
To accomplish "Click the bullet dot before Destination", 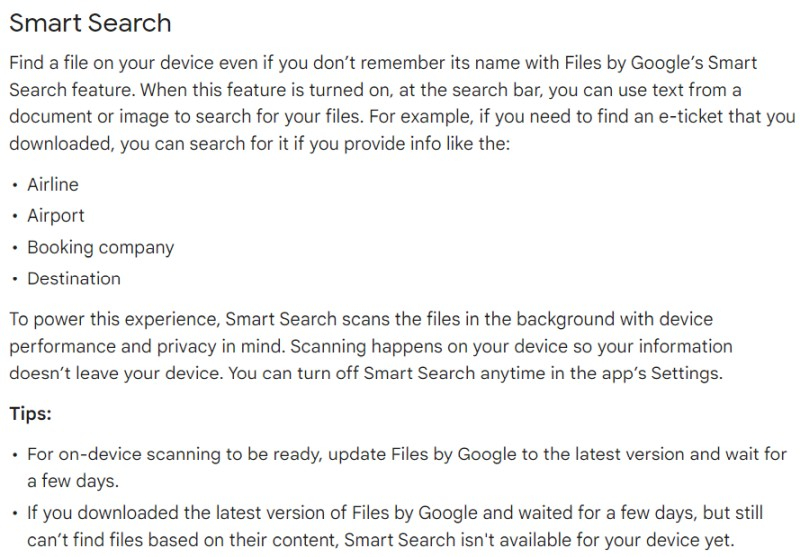I will pos(14,279).
